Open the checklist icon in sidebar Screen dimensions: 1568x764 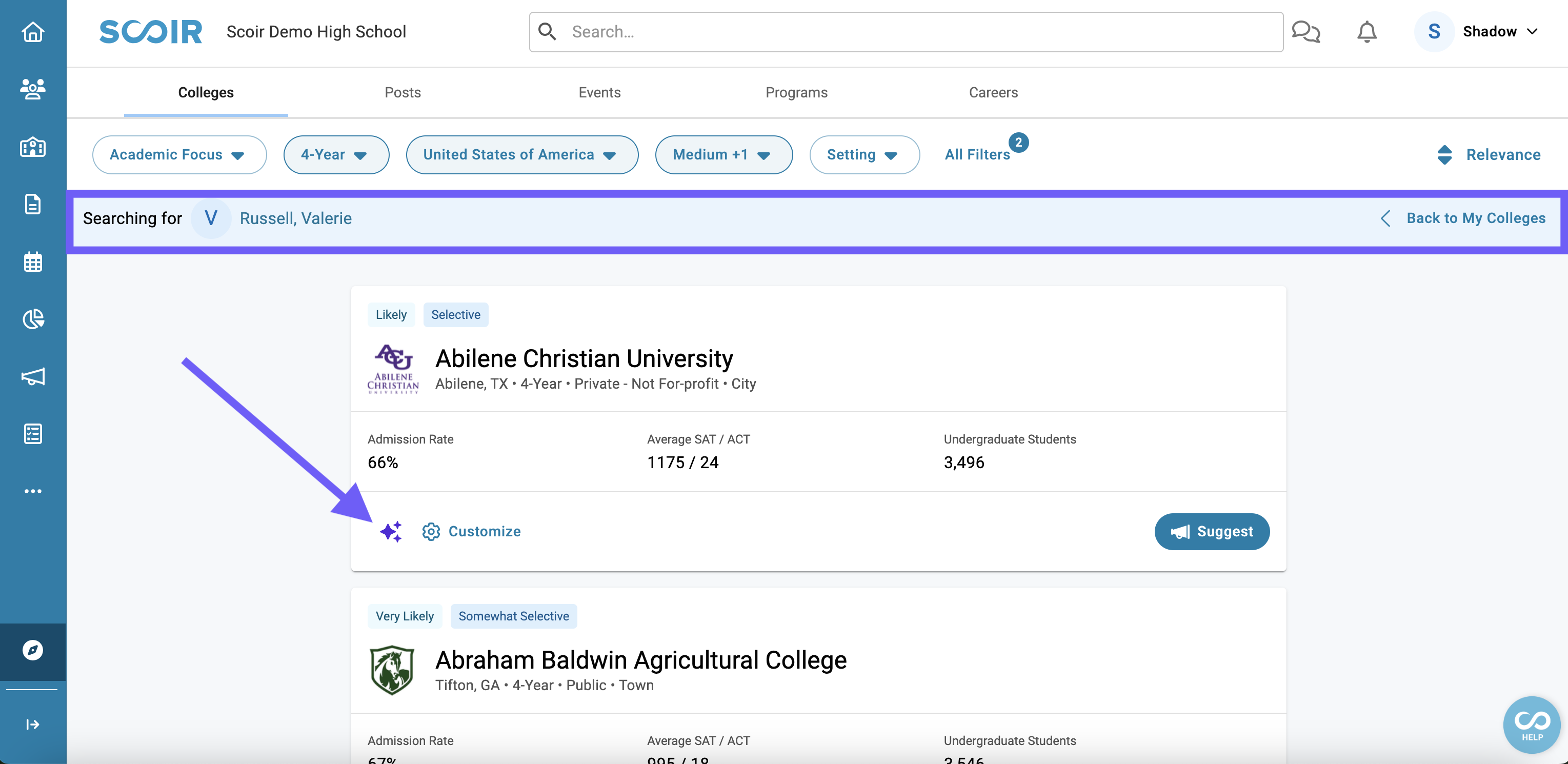tap(33, 434)
